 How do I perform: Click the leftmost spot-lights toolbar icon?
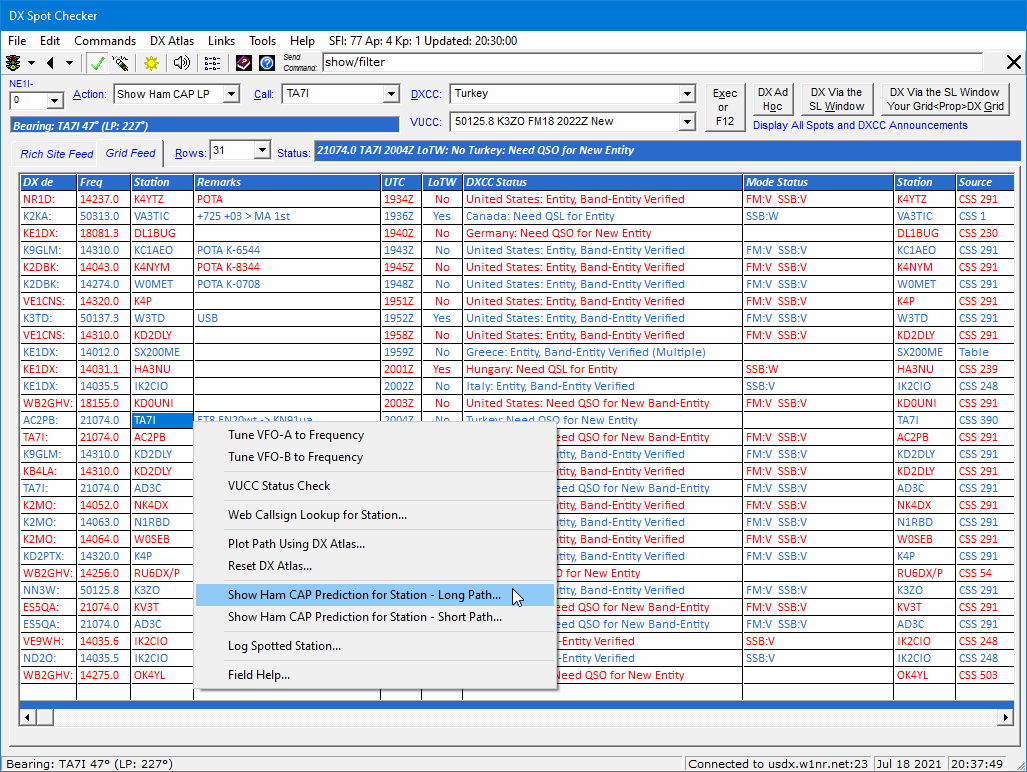[x=15, y=62]
